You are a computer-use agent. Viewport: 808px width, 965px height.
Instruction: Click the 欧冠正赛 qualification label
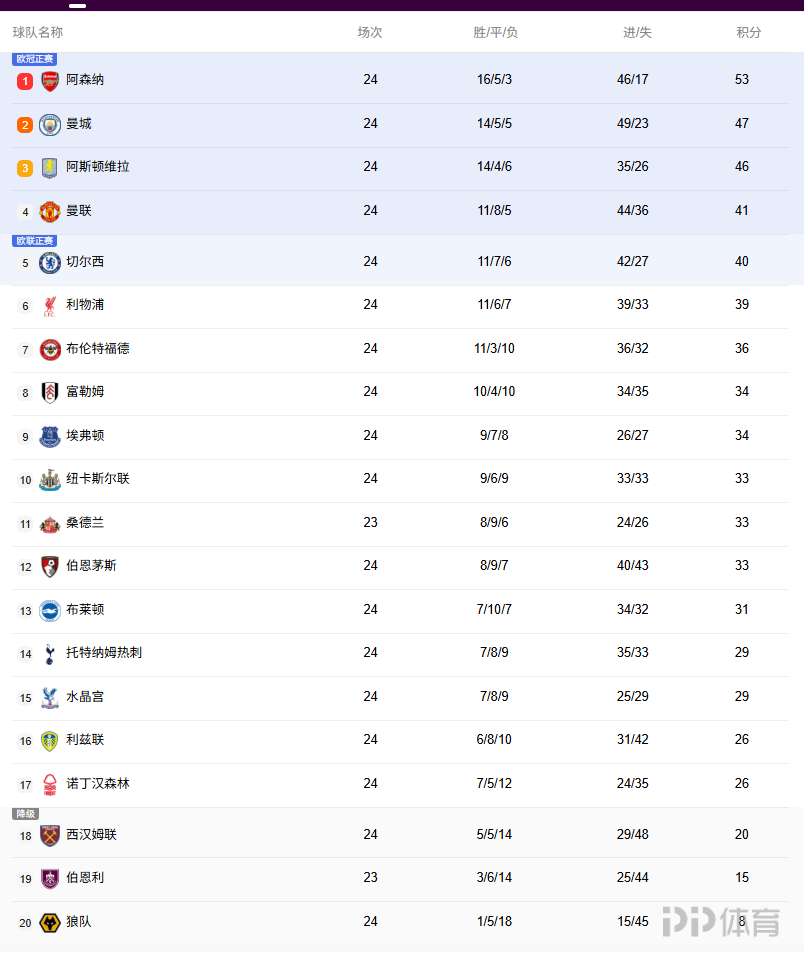[x=35, y=59]
